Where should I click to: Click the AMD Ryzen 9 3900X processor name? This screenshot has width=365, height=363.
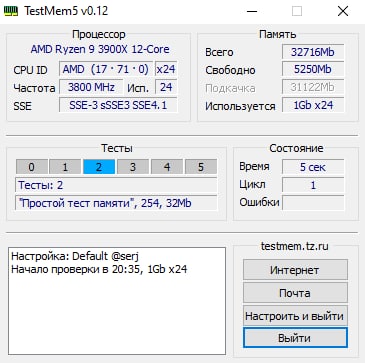(100, 49)
